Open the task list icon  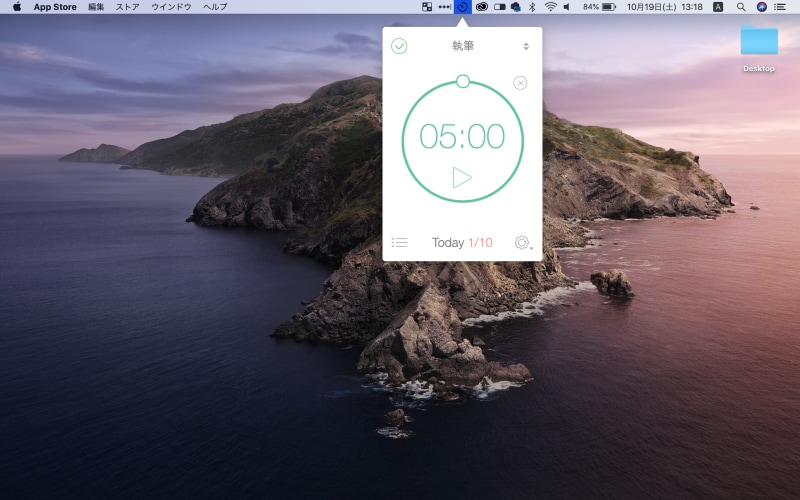coord(400,242)
